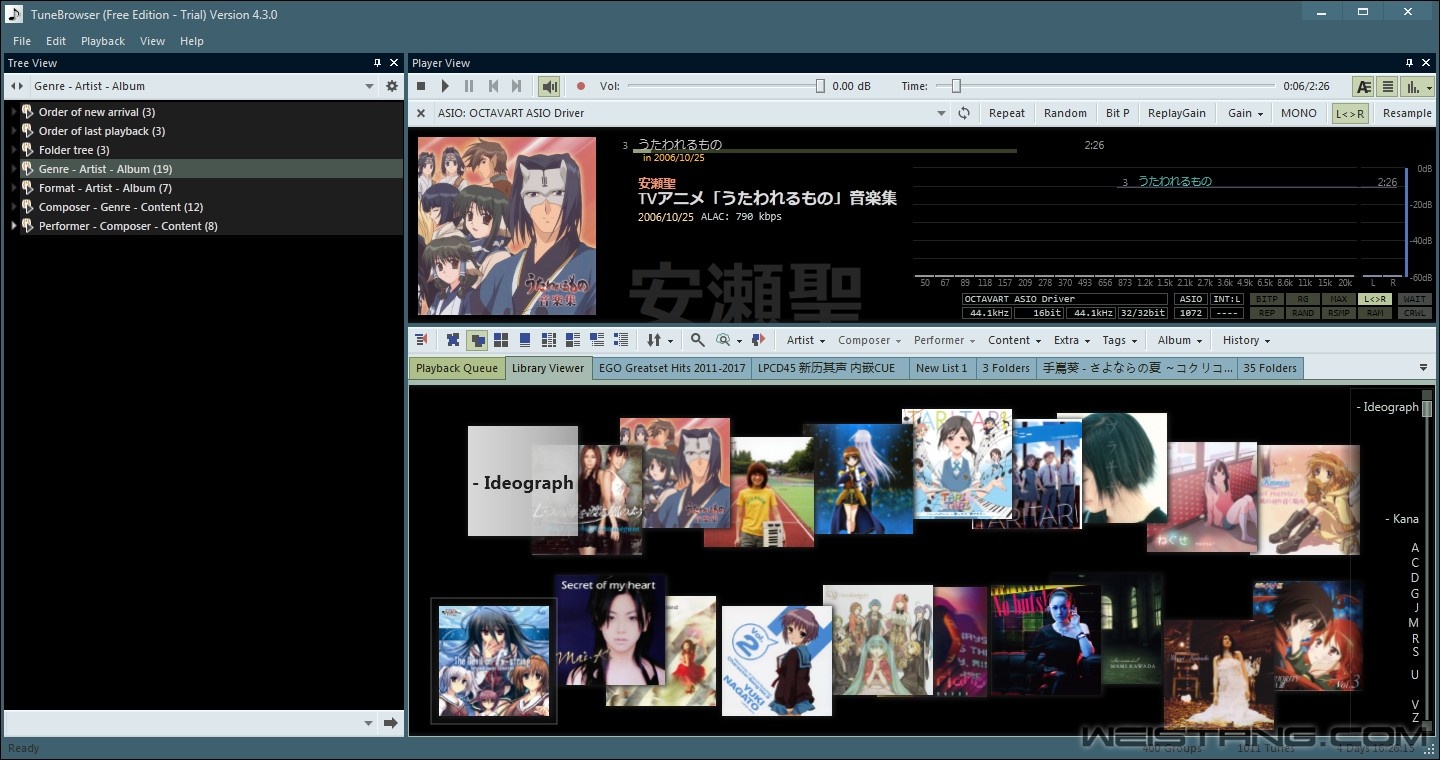Toggle ReplayGain
This screenshot has height=760, width=1440.
click(1176, 113)
